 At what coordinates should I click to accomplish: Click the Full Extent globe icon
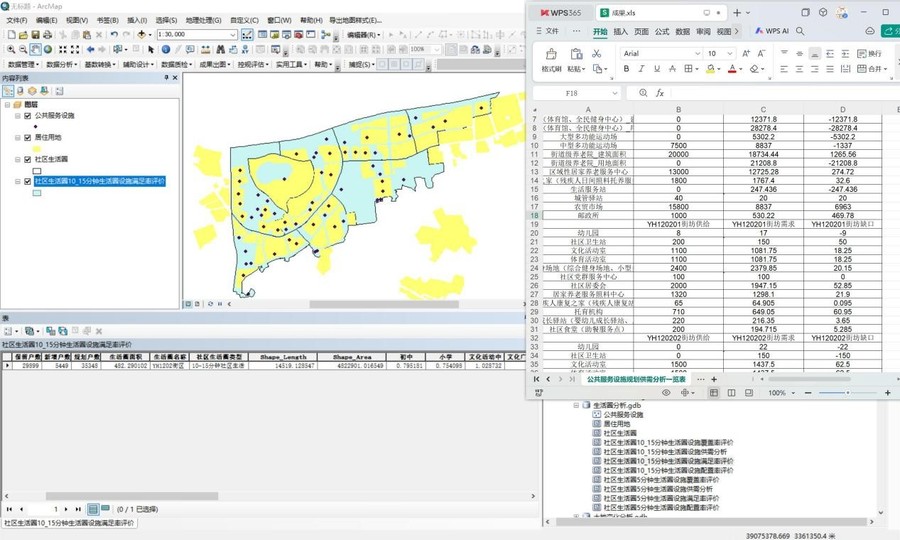[x=48, y=50]
